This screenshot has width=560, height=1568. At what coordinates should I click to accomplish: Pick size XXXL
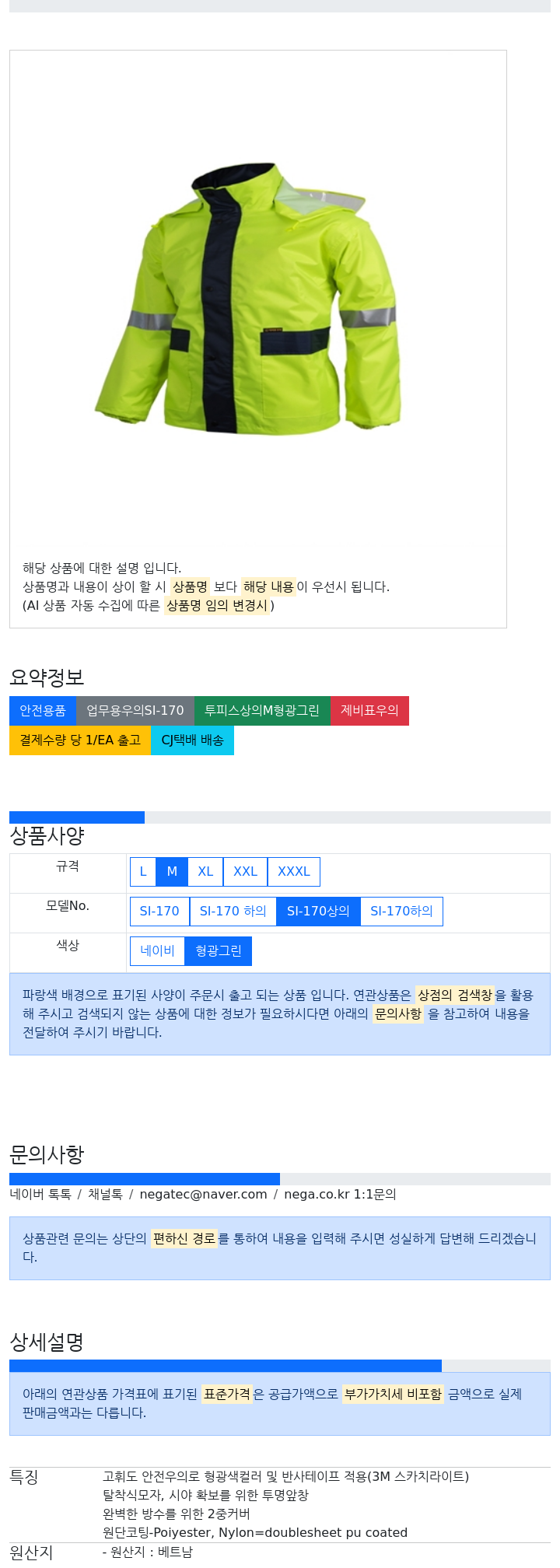294,872
